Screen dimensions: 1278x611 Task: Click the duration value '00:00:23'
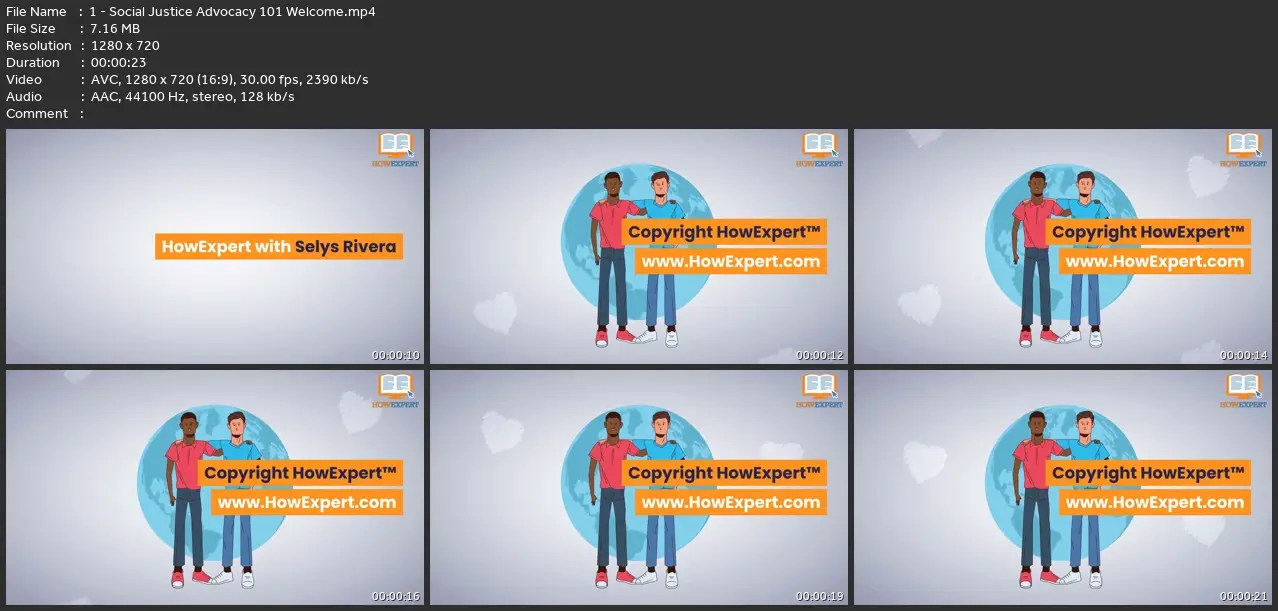[x=119, y=63]
